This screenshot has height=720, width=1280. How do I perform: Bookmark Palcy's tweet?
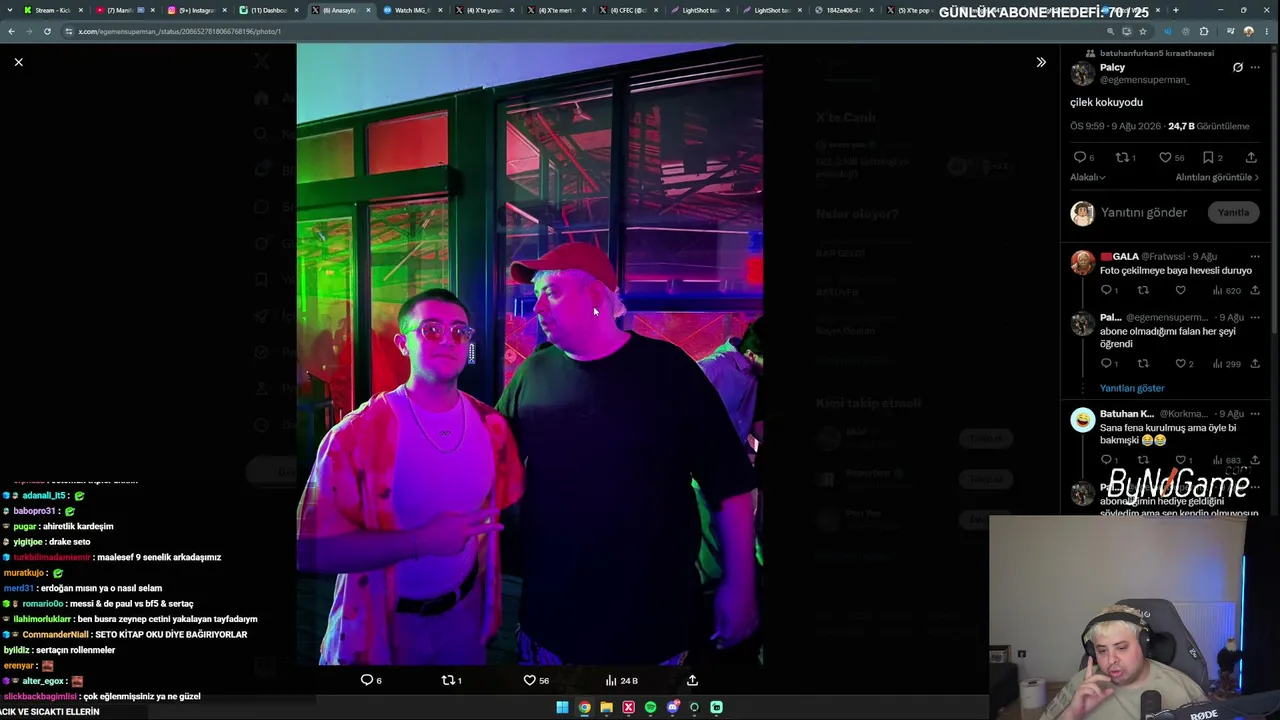(x=1208, y=158)
